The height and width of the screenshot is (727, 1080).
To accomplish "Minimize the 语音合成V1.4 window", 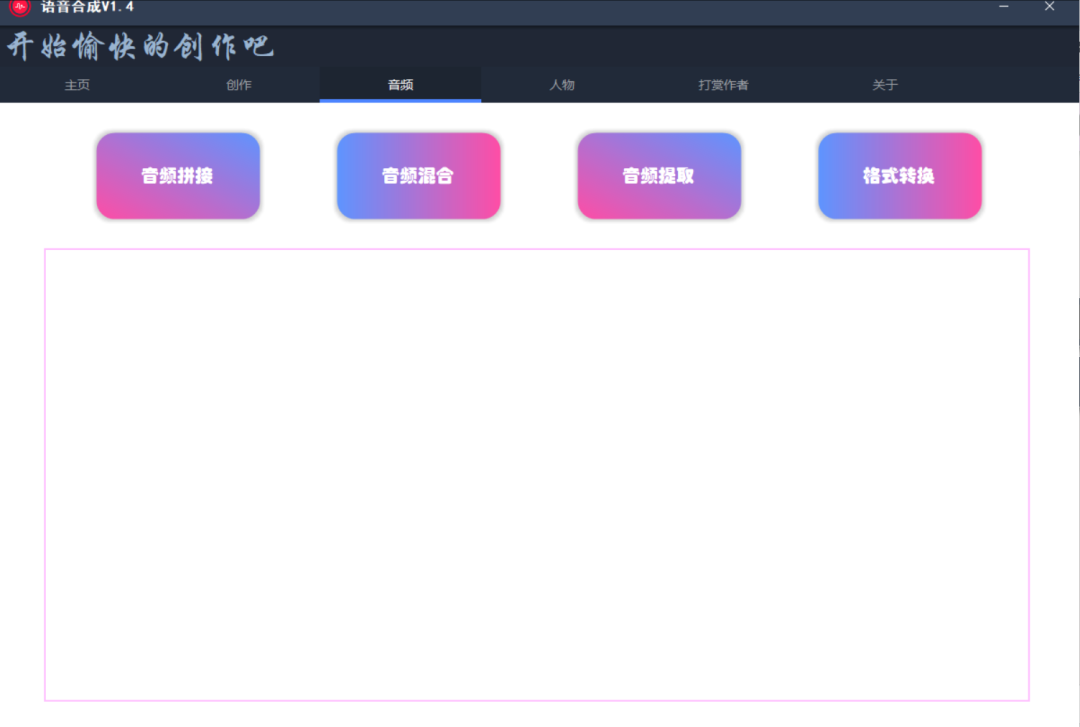I will [x=1004, y=7].
